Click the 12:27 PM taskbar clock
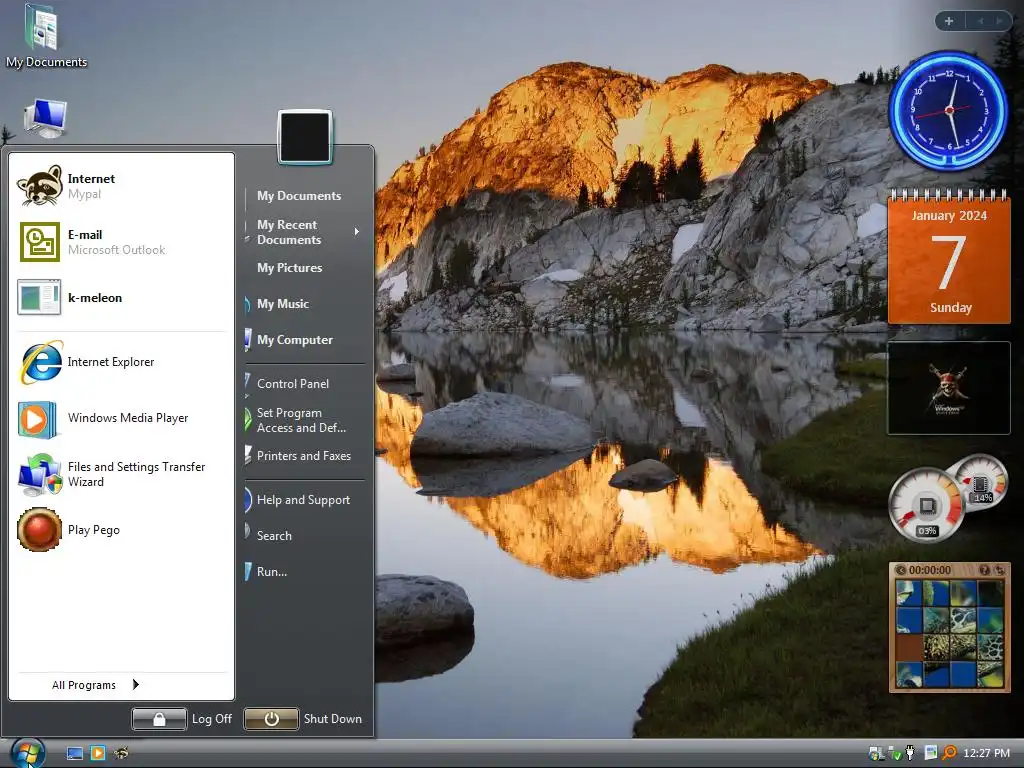Image resolution: width=1024 pixels, height=768 pixels. coord(987,754)
